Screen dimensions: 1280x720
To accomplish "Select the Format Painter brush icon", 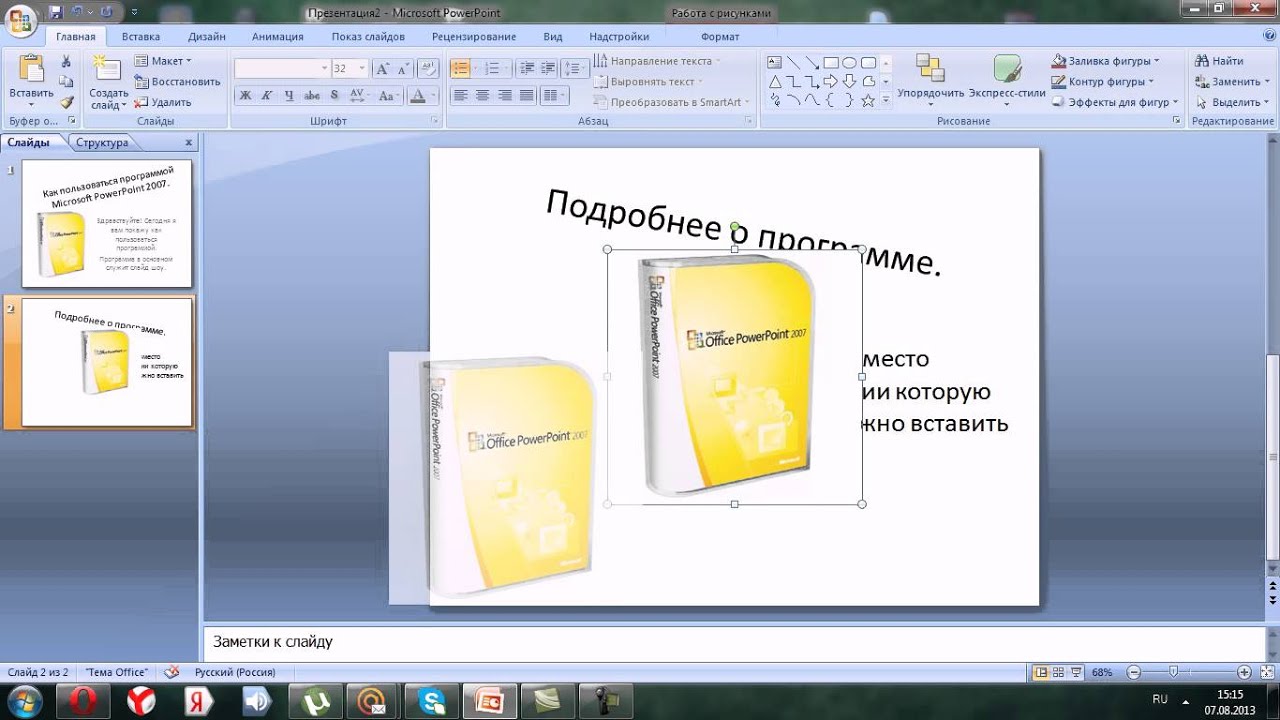I will [x=66, y=102].
